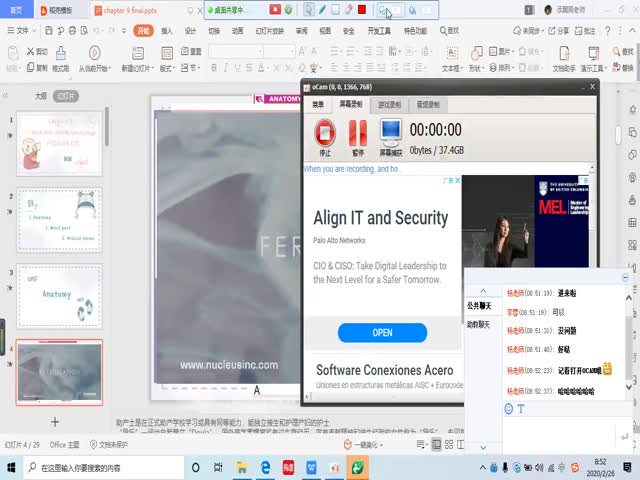
Task: Open the 菜单 tab in oCam
Action: click(x=318, y=105)
